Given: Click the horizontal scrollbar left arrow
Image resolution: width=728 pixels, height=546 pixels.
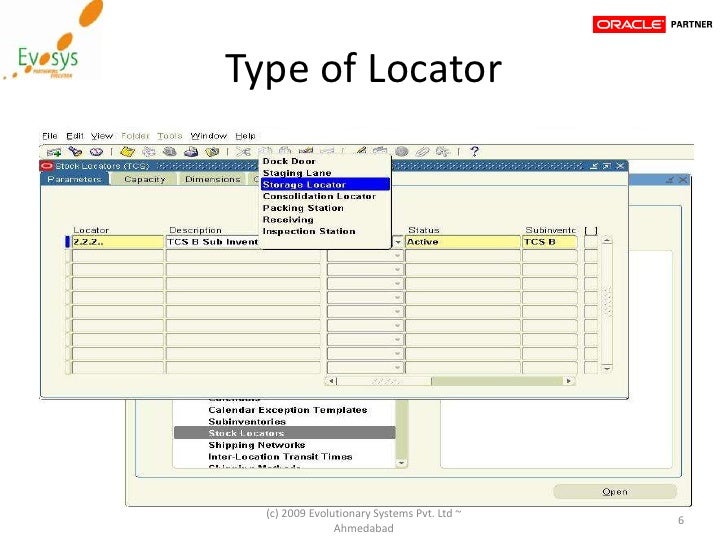Looking at the screenshot, I should [x=331, y=381].
